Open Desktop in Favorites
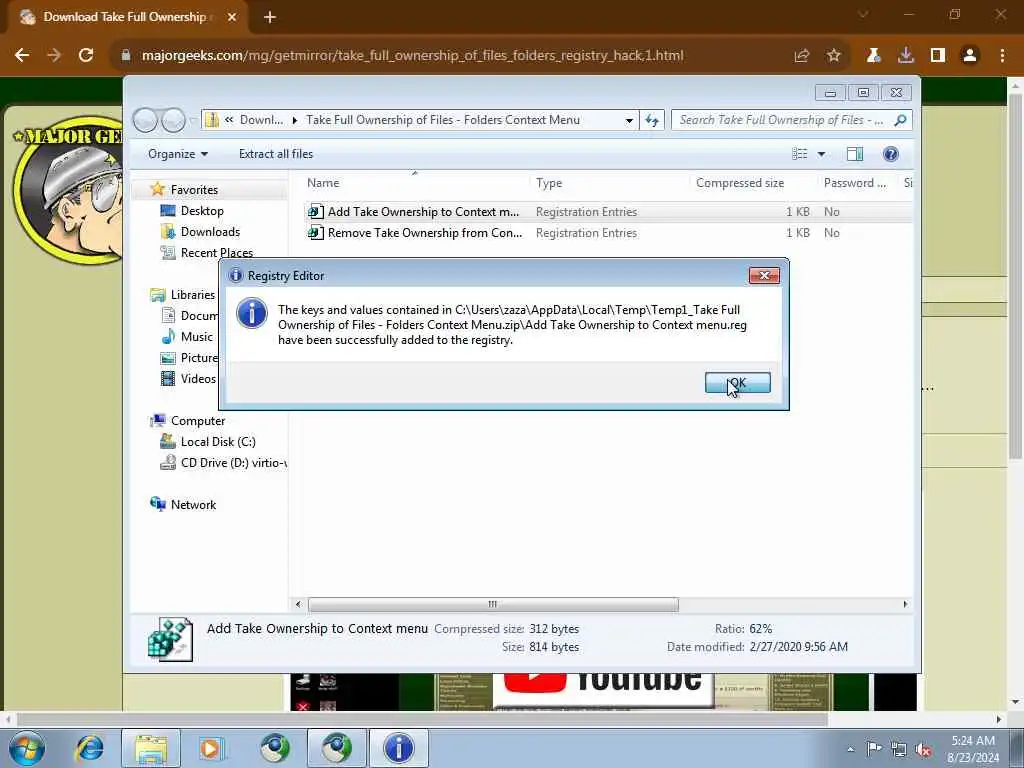 pos(202,211)
